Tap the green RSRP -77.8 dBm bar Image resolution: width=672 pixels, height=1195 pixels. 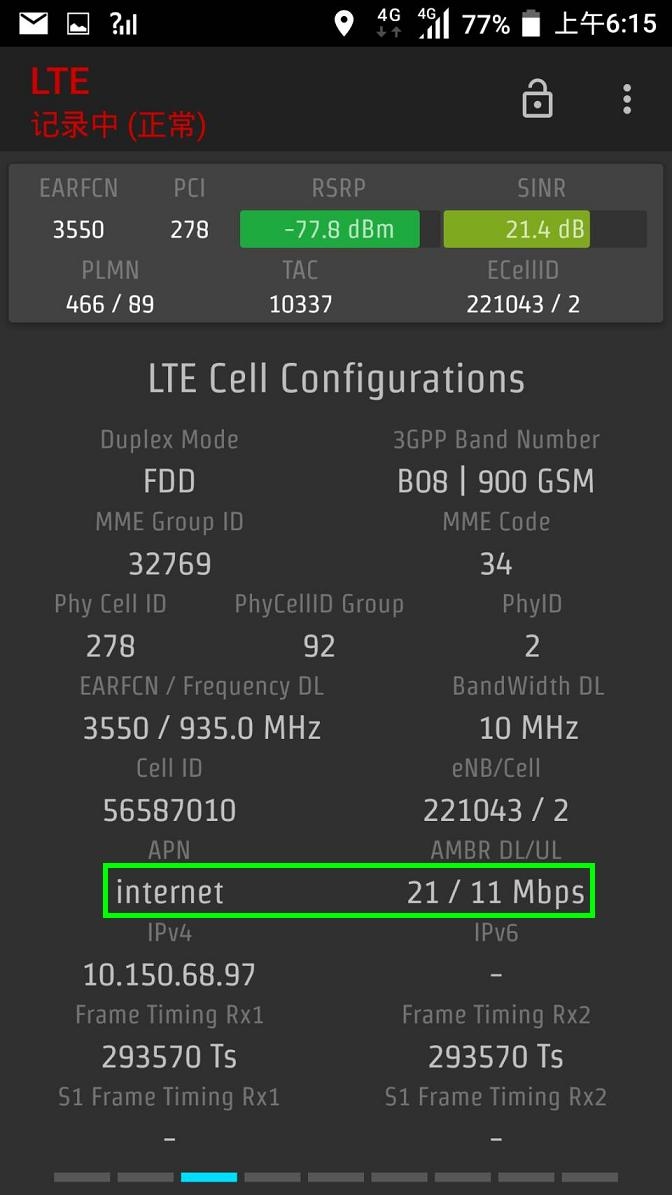tap(330, 229)
